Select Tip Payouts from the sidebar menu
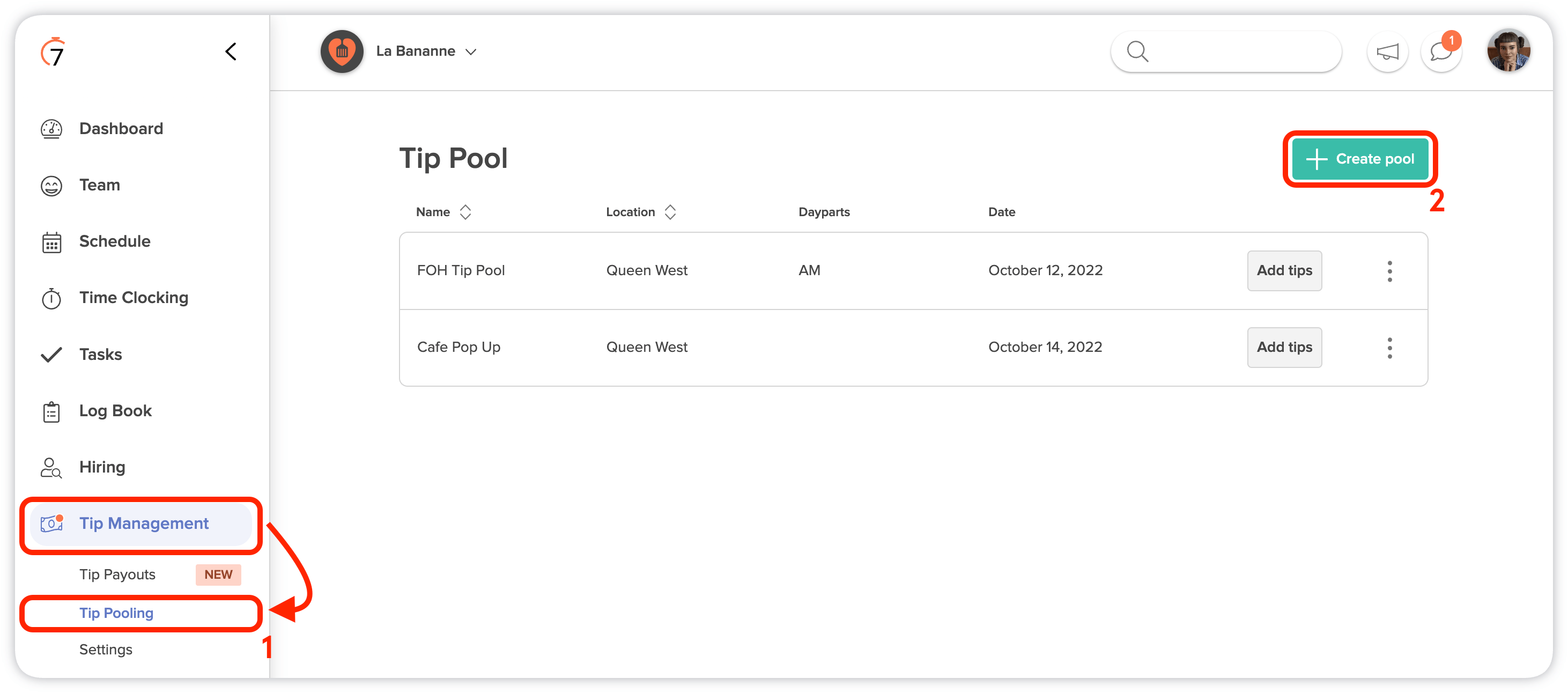The image size is (1568, 693). (x=117, y=573)
